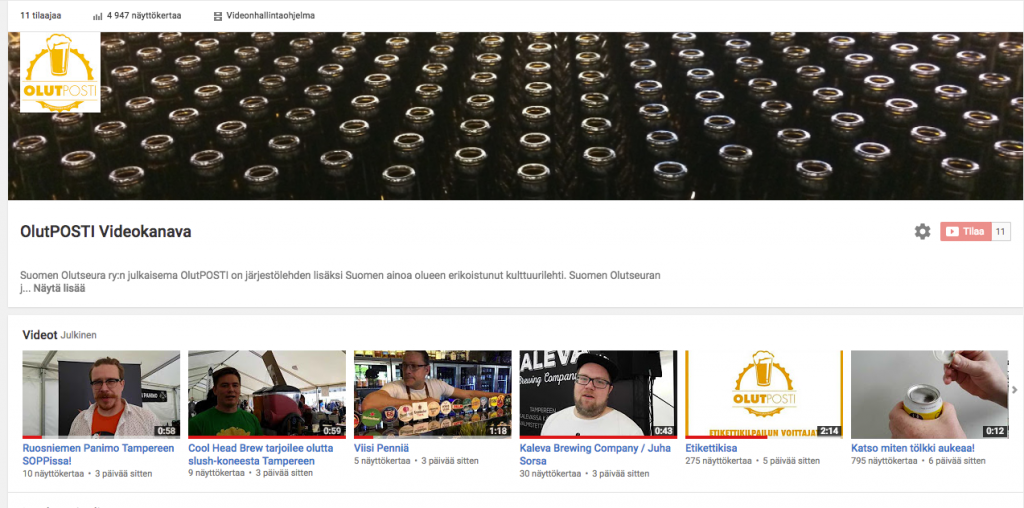Play the Ruosniemen Panimo video thumbnail
The height and width of the screenshot is (508, 1024).
101,394
